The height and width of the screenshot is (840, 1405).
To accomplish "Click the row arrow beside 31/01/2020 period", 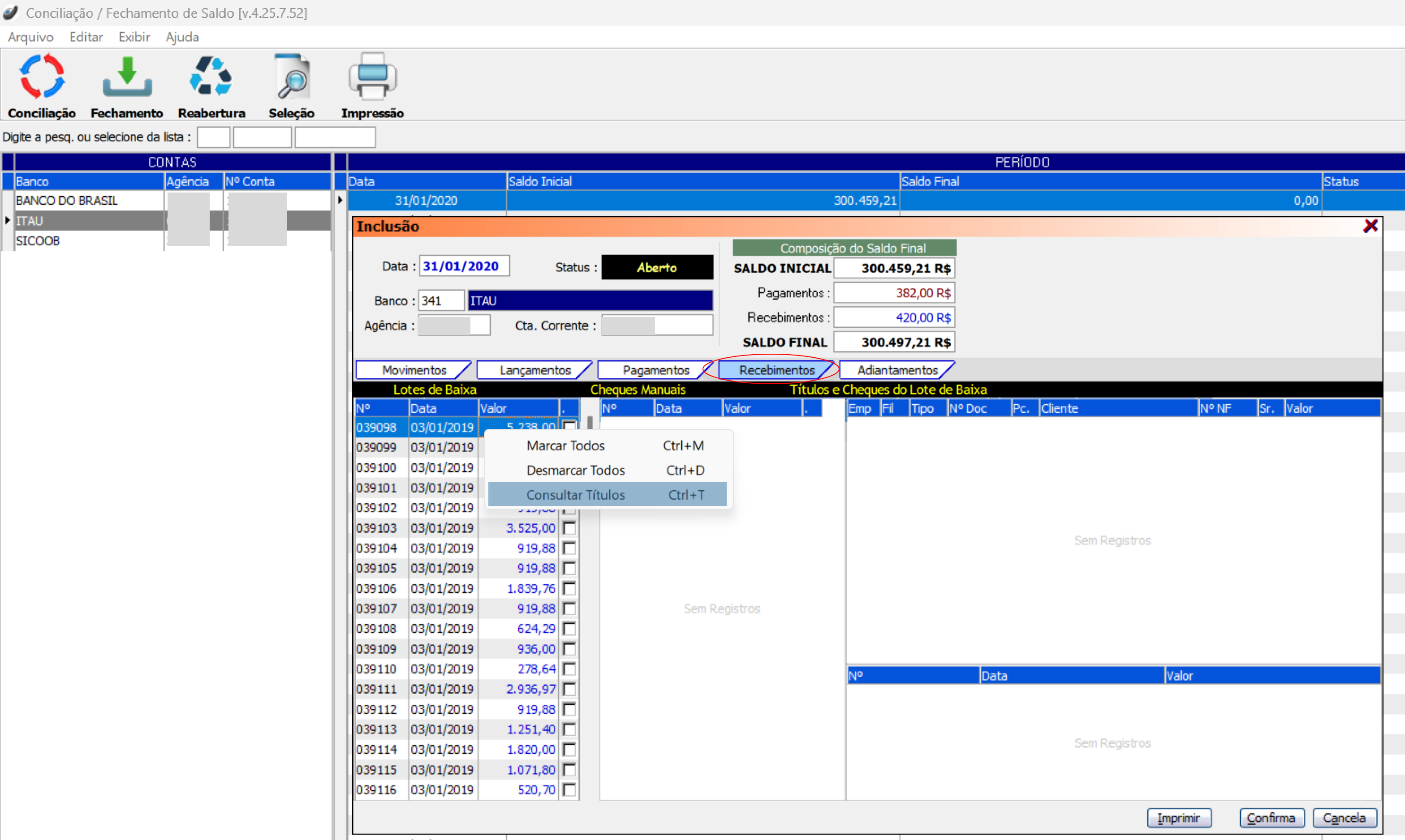I will (x=340, y=201).
